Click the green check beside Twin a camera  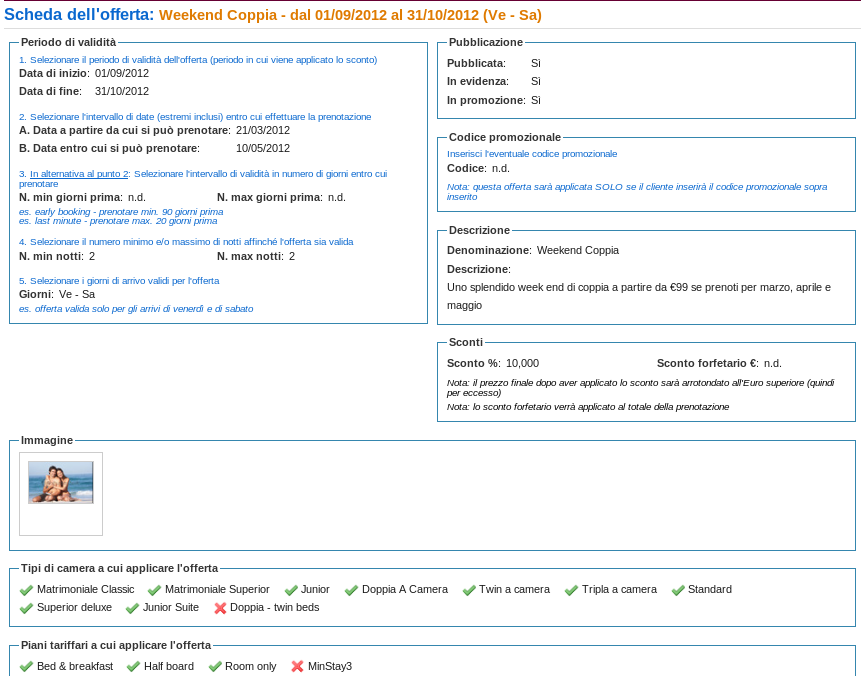click(469, 590)
